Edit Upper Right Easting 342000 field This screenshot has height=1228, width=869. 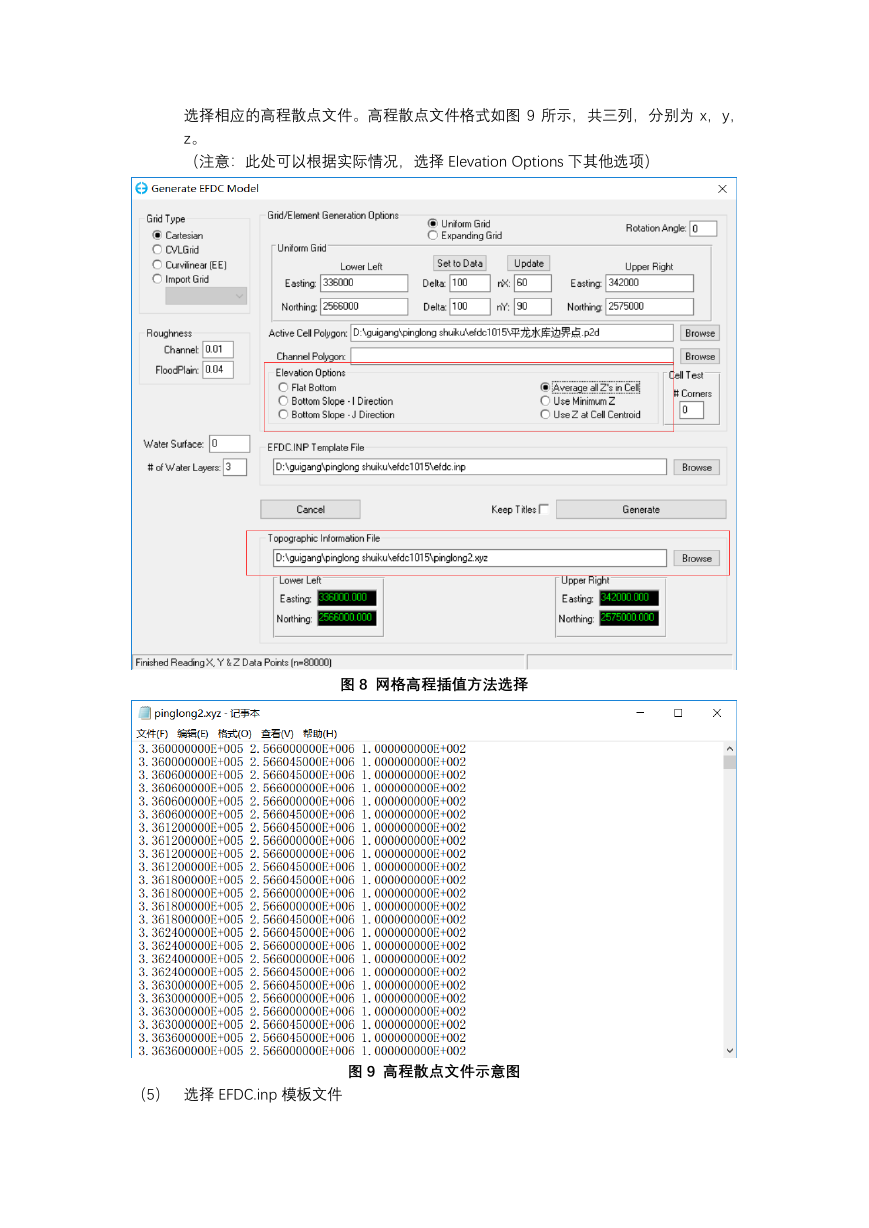(x=649, y=283)
